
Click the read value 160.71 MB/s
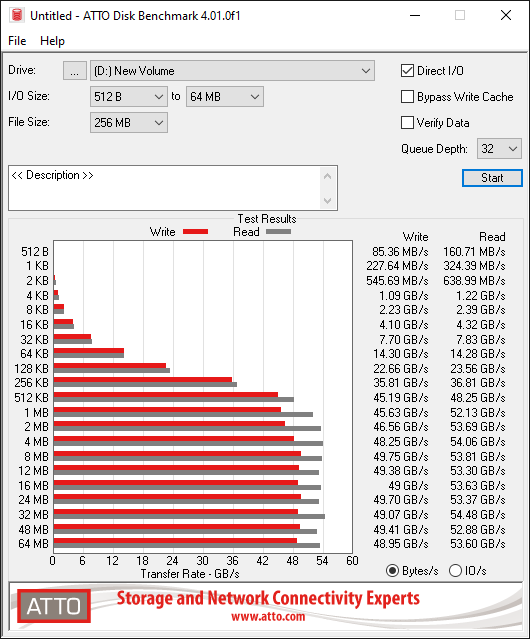pos(474,252)
